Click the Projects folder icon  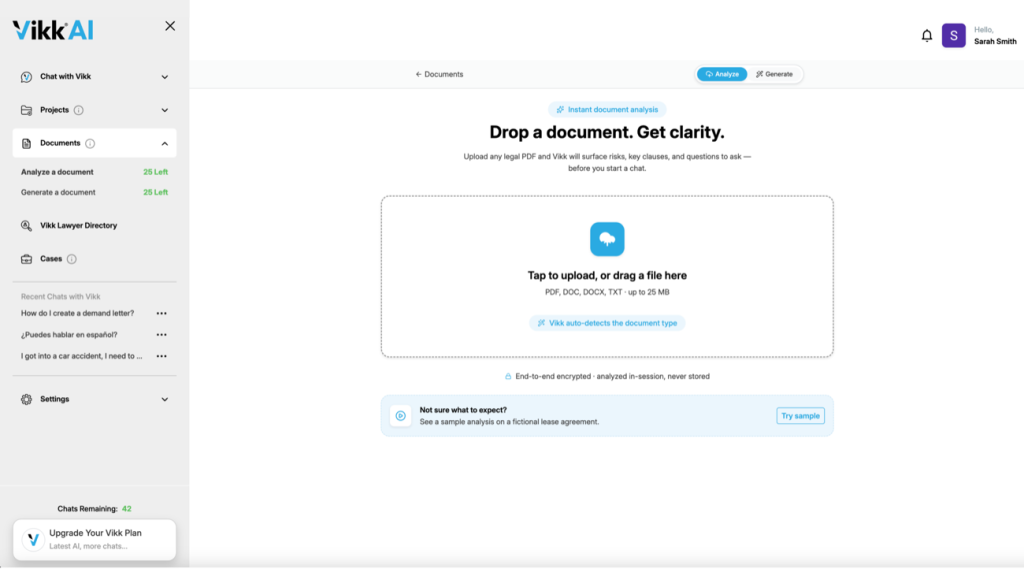click(26, 110)
